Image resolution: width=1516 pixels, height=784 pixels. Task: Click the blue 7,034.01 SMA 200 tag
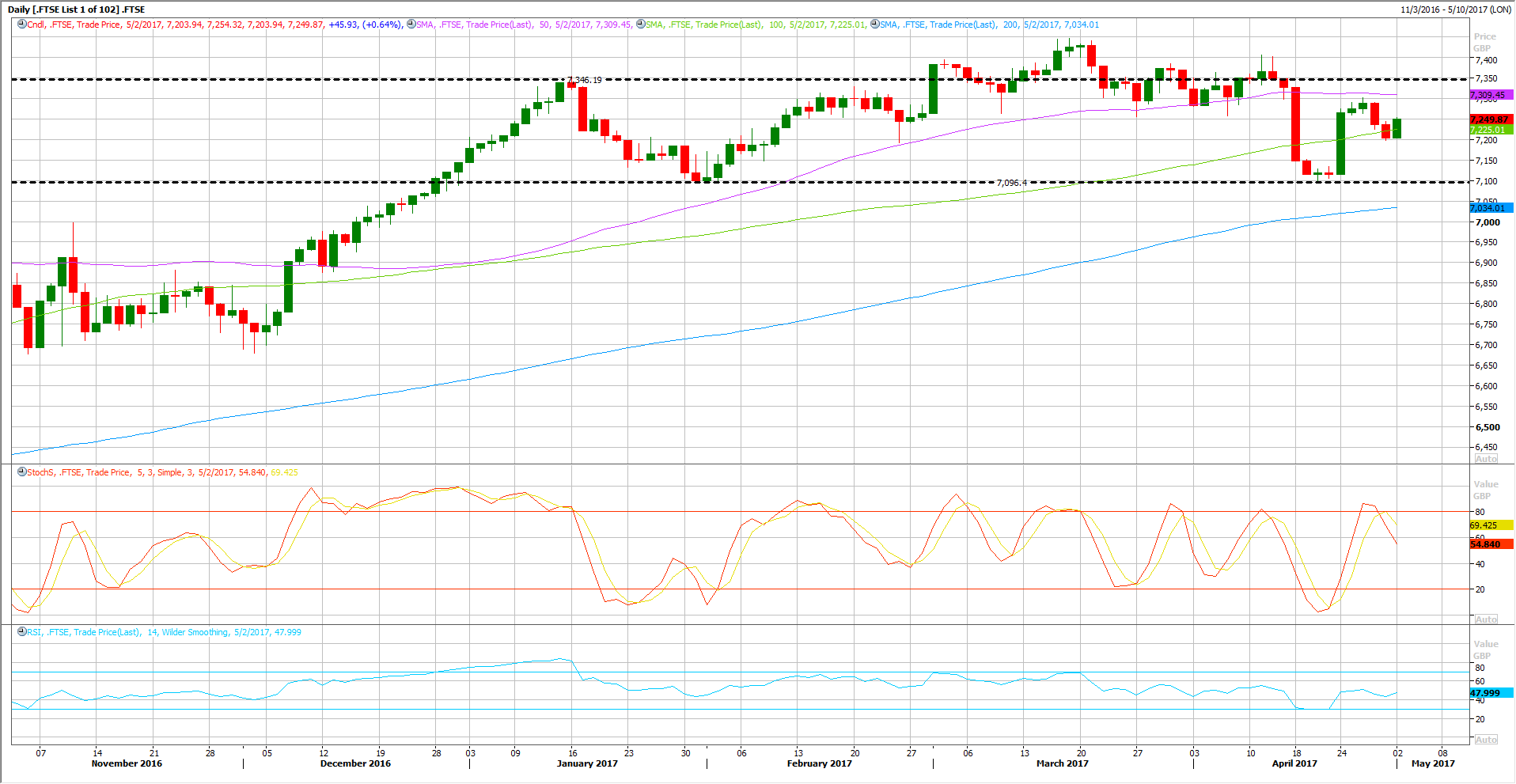pyautogui.click(x=1490, y=208)
